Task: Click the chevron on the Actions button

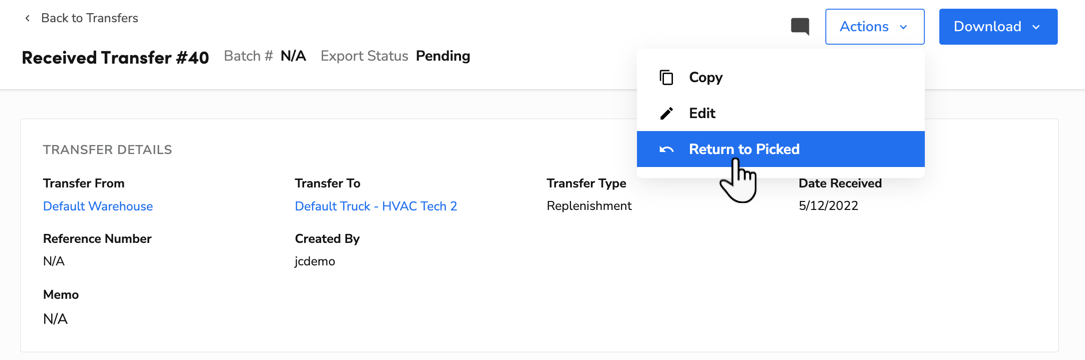Action: pyautogui.click(x=903, y=27)
